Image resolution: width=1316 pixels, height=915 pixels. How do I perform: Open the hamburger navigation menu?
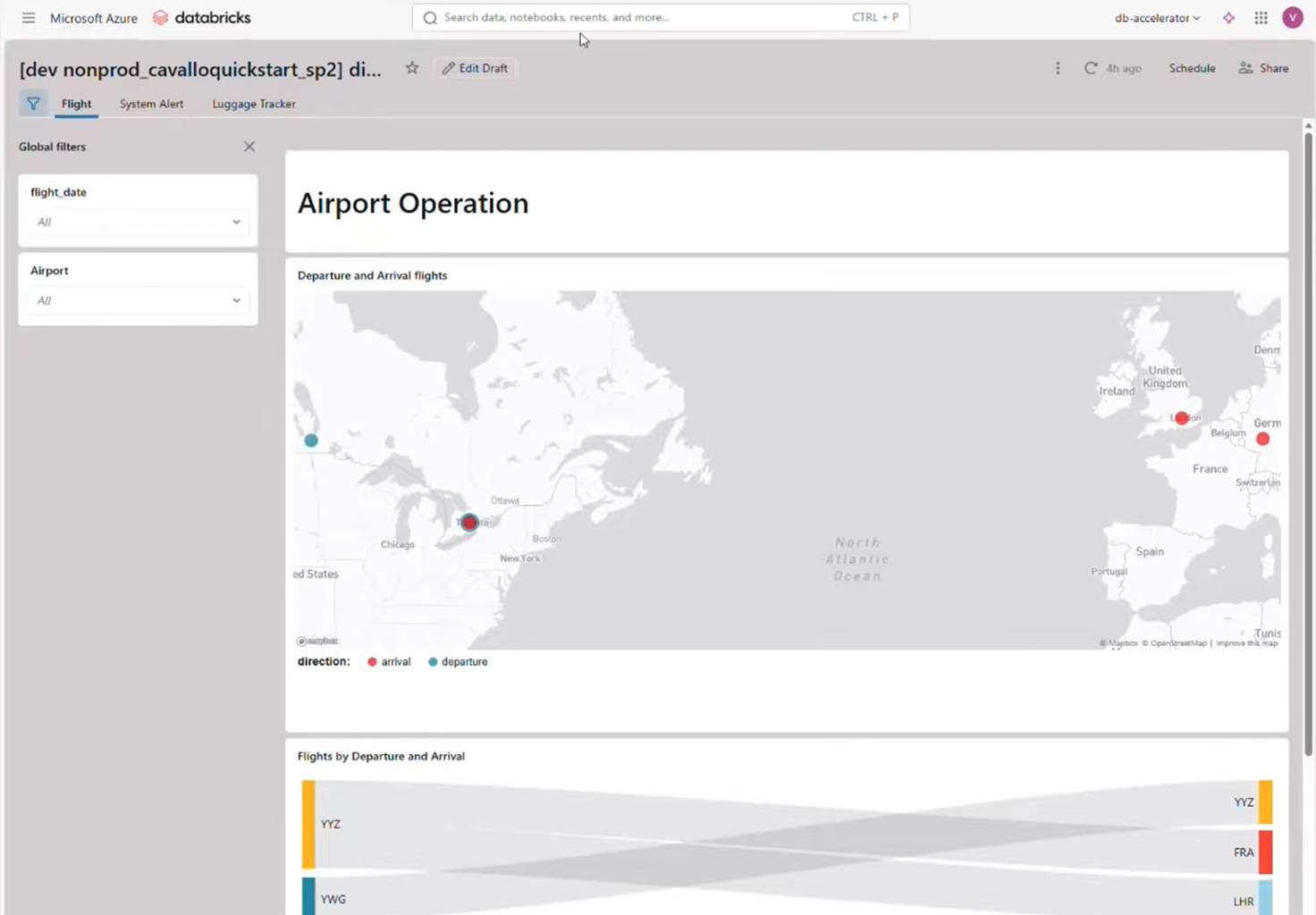pos(28,17)
